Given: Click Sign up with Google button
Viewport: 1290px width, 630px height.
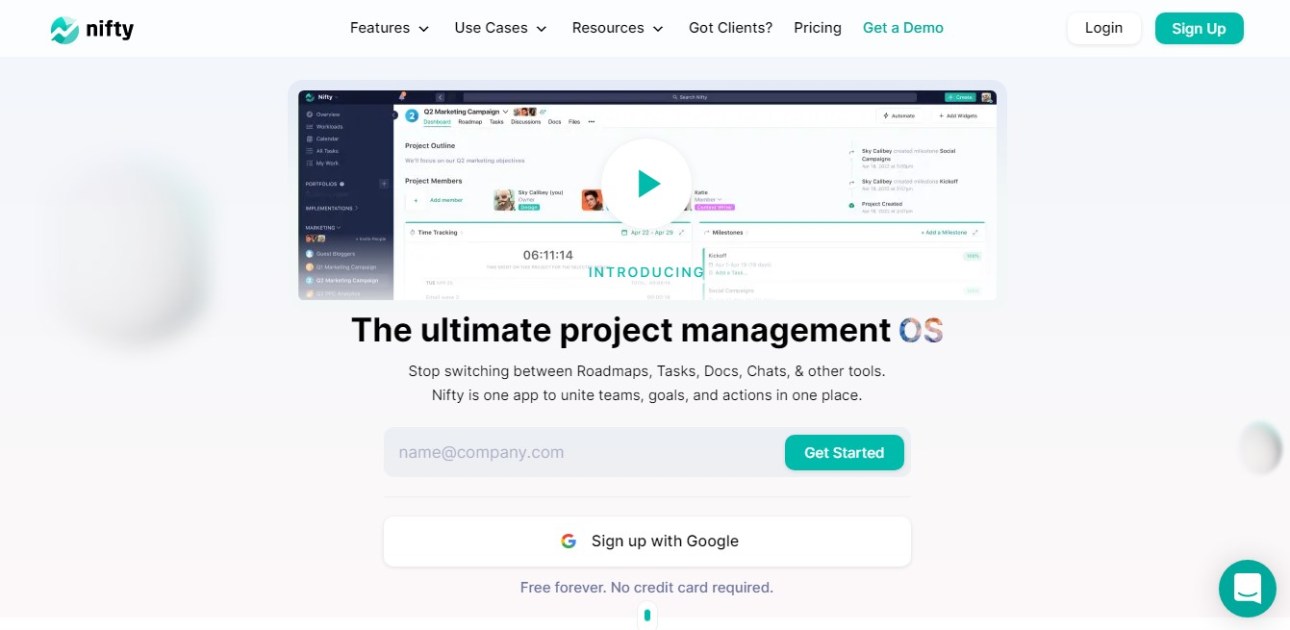Looking at the screenshot, I should pyautogui.click(x=647, y=541).
